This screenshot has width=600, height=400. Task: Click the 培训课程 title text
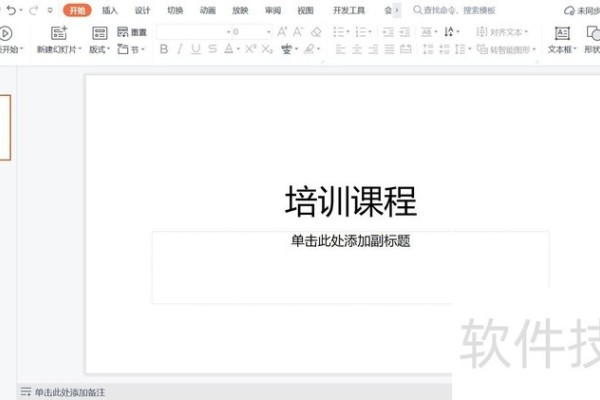click(351, 201)
